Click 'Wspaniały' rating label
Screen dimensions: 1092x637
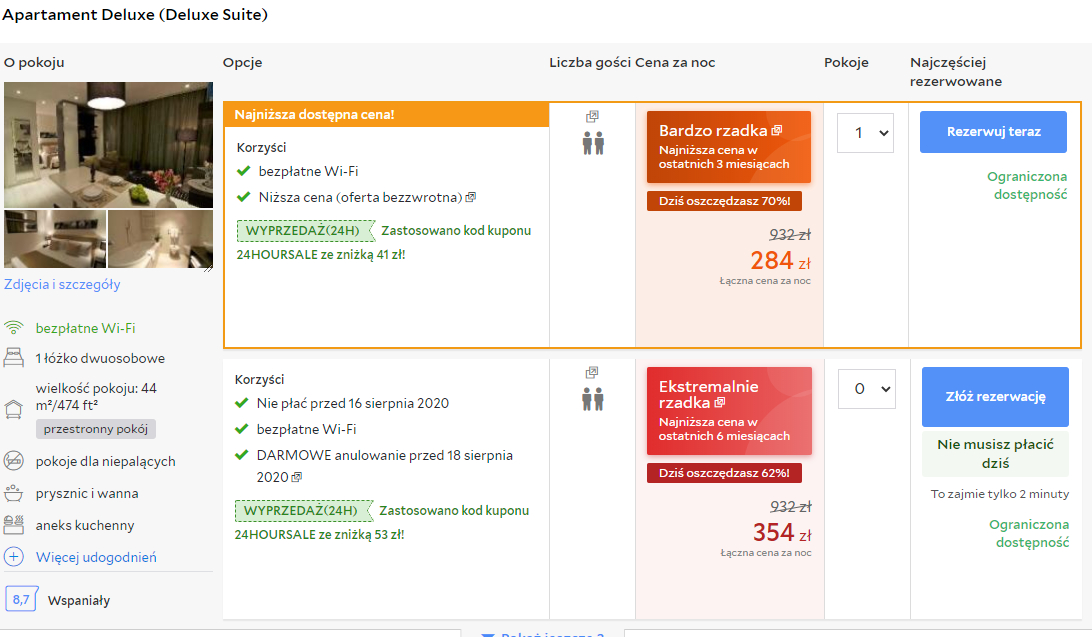[x=79, y=600]
